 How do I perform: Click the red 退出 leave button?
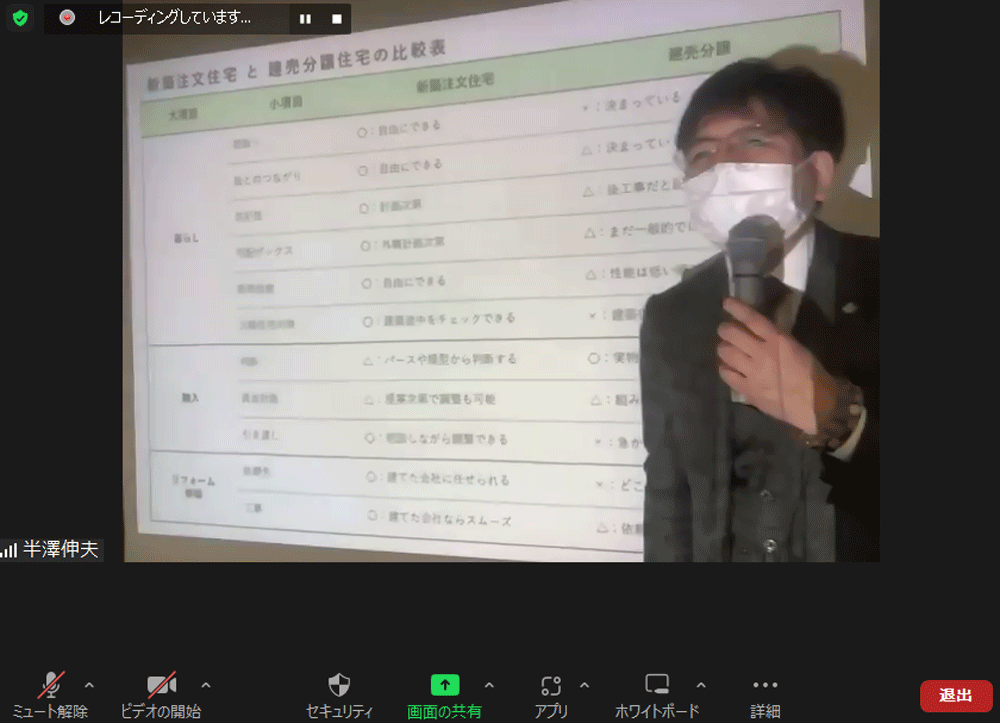[955, 695]
